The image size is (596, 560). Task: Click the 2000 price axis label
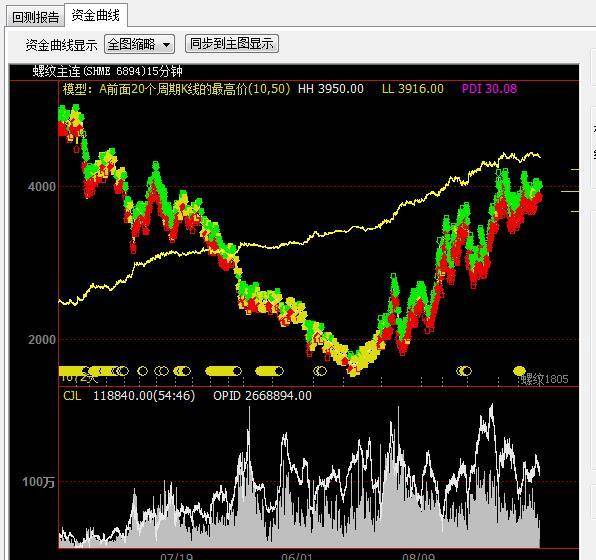tap(42, 339)
